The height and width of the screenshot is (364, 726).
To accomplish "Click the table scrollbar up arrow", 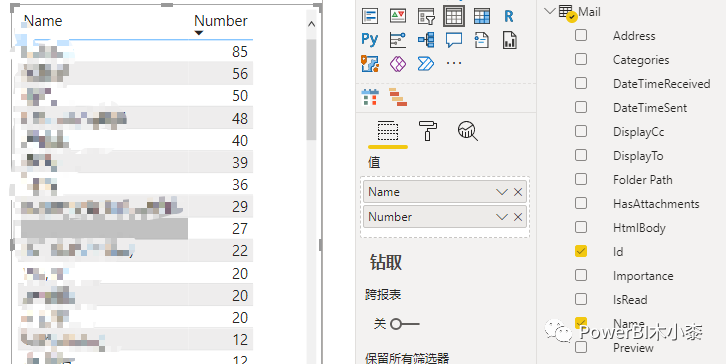I will click(x=311, y=24).
